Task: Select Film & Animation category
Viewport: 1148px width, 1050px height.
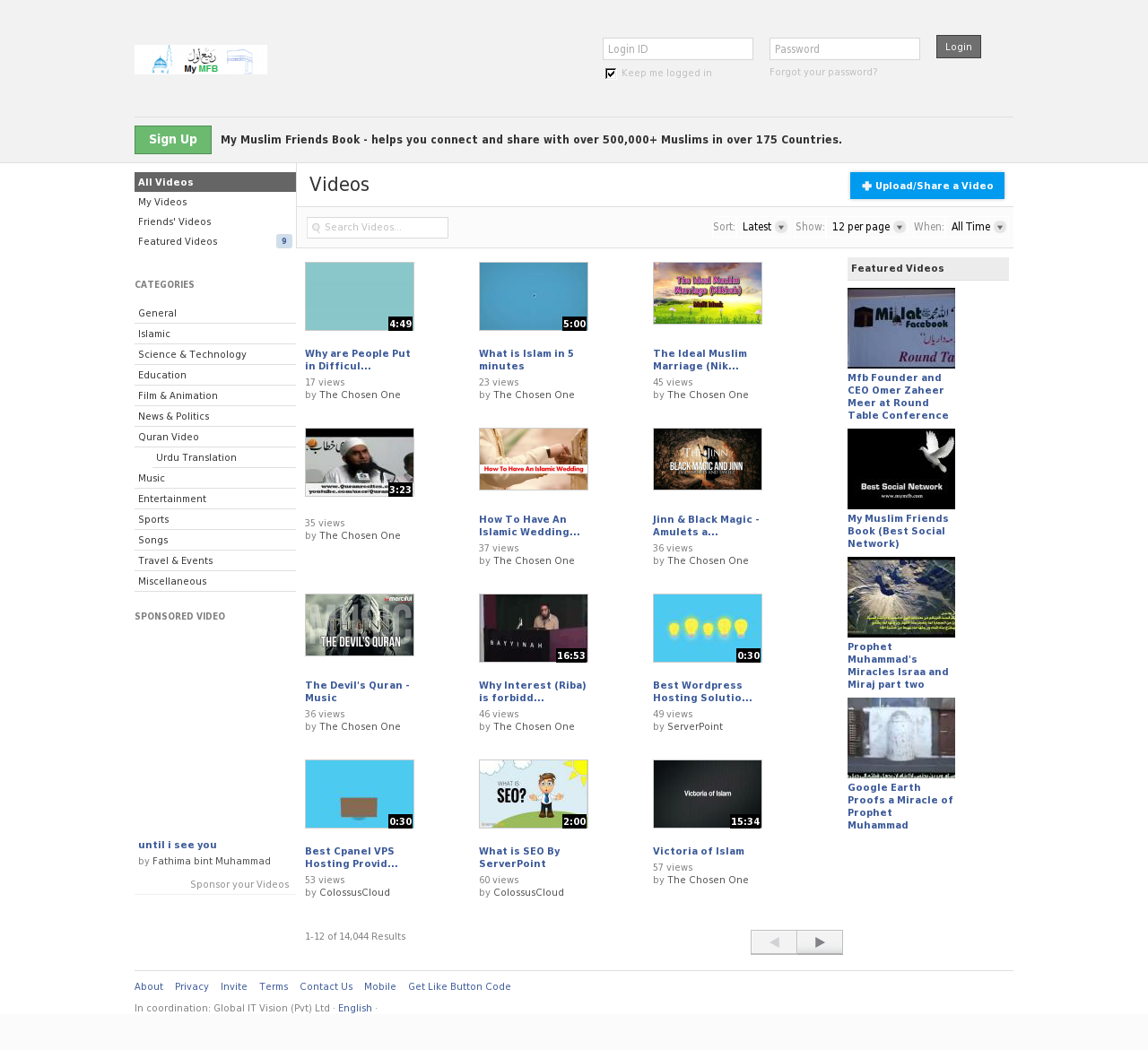Action: coord(215,395)
